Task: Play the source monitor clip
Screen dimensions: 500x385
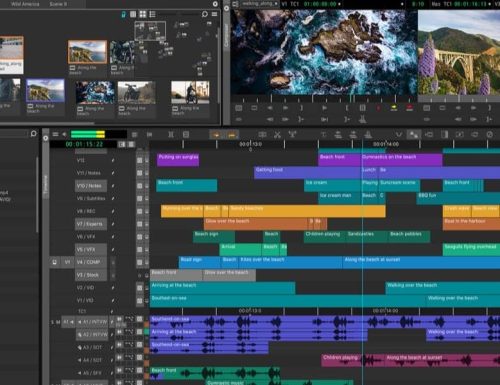Action: click(x=324, y=108)
